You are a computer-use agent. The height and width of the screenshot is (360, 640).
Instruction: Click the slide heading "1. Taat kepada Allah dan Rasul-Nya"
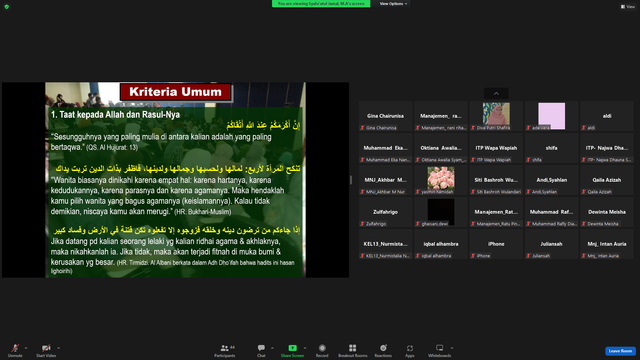point(115,115)
